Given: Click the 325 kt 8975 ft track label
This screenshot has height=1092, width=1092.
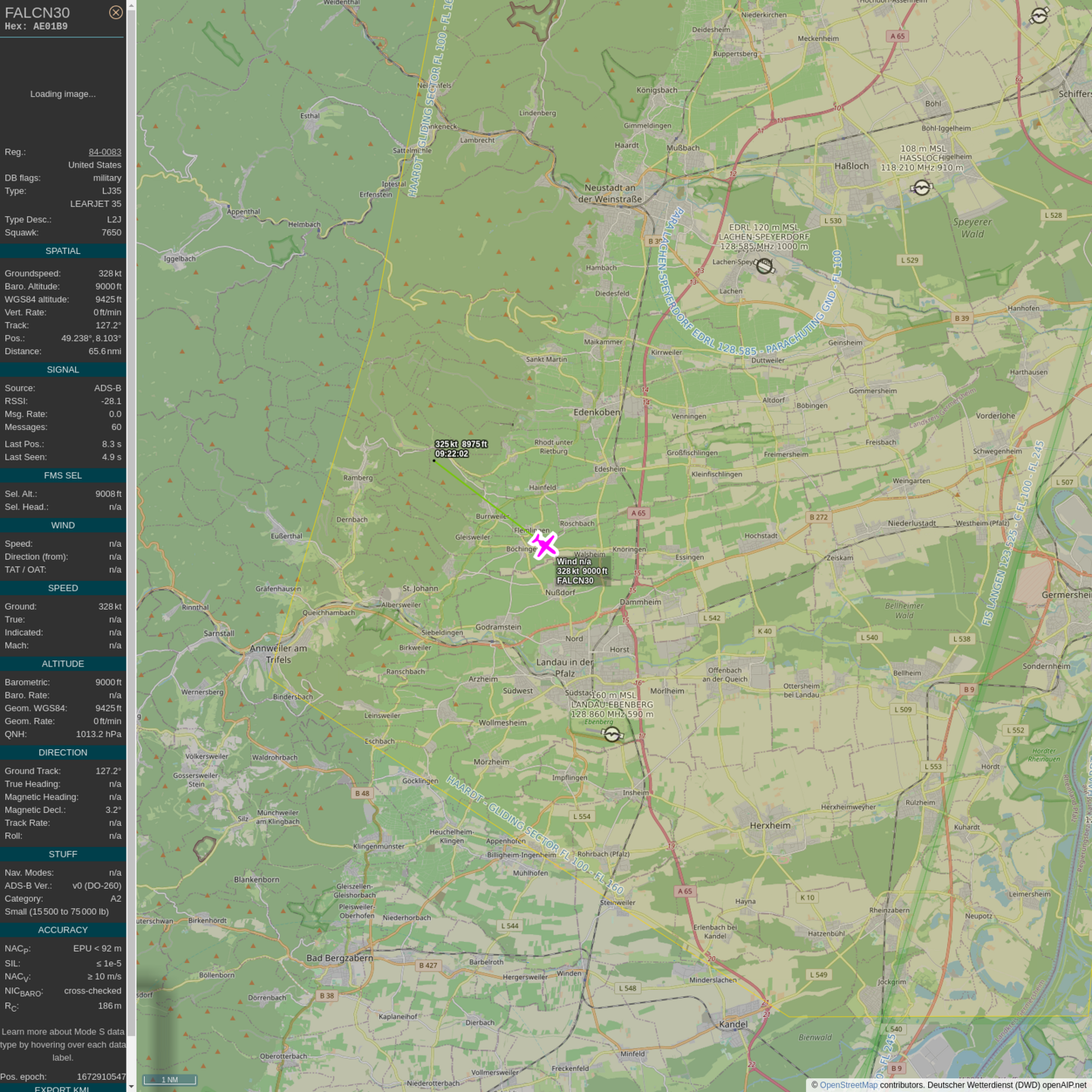Looking at the screenshot, I should click(460, 449).
